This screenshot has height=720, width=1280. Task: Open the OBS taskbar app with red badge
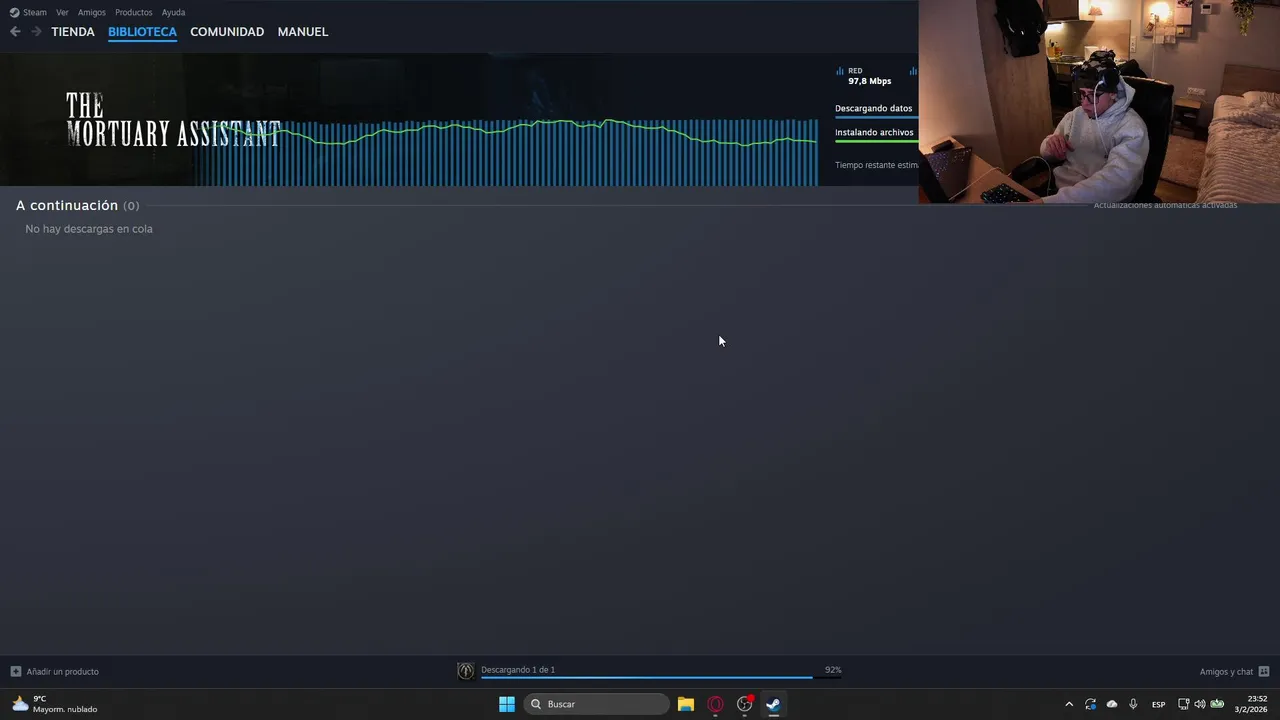[x=745, y=704]
